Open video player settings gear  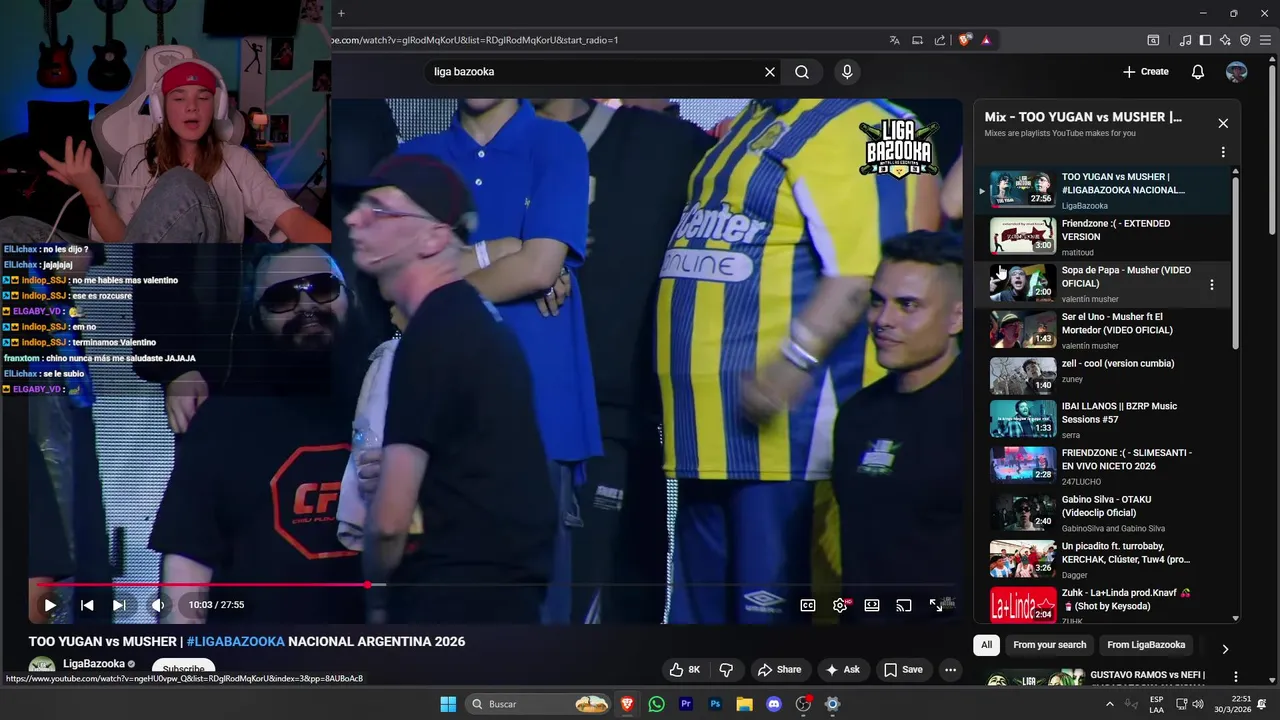click(x=840, y=605)
